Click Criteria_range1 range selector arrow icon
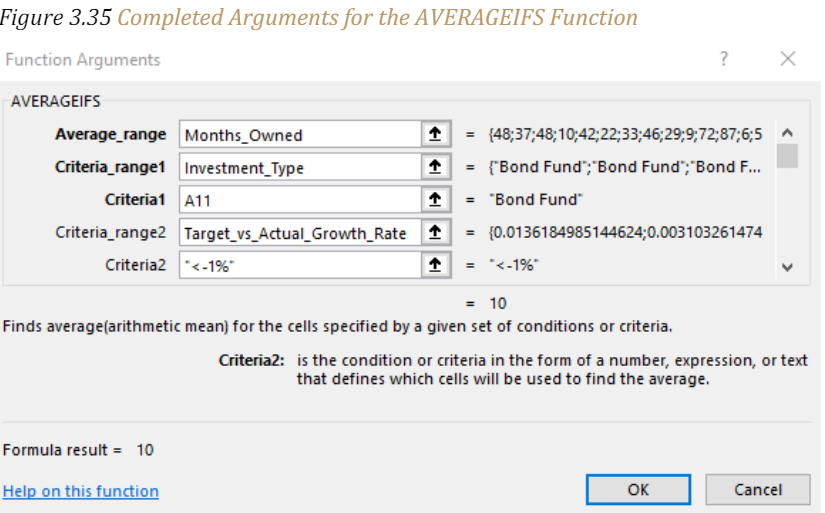Screen dimensions: 825x513 point(435,167)
